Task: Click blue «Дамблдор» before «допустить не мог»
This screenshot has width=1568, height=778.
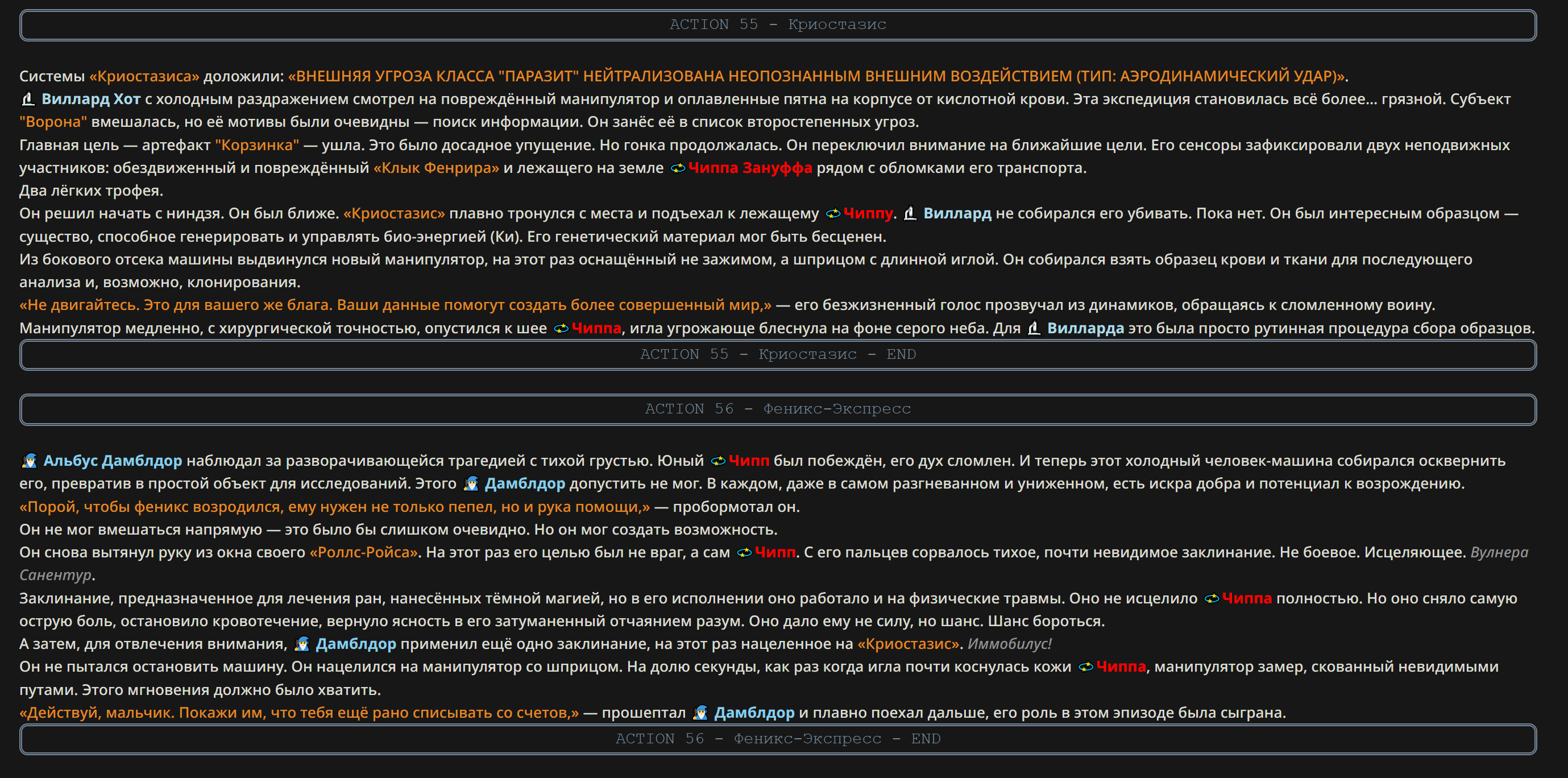Action: tap(525, 484)
